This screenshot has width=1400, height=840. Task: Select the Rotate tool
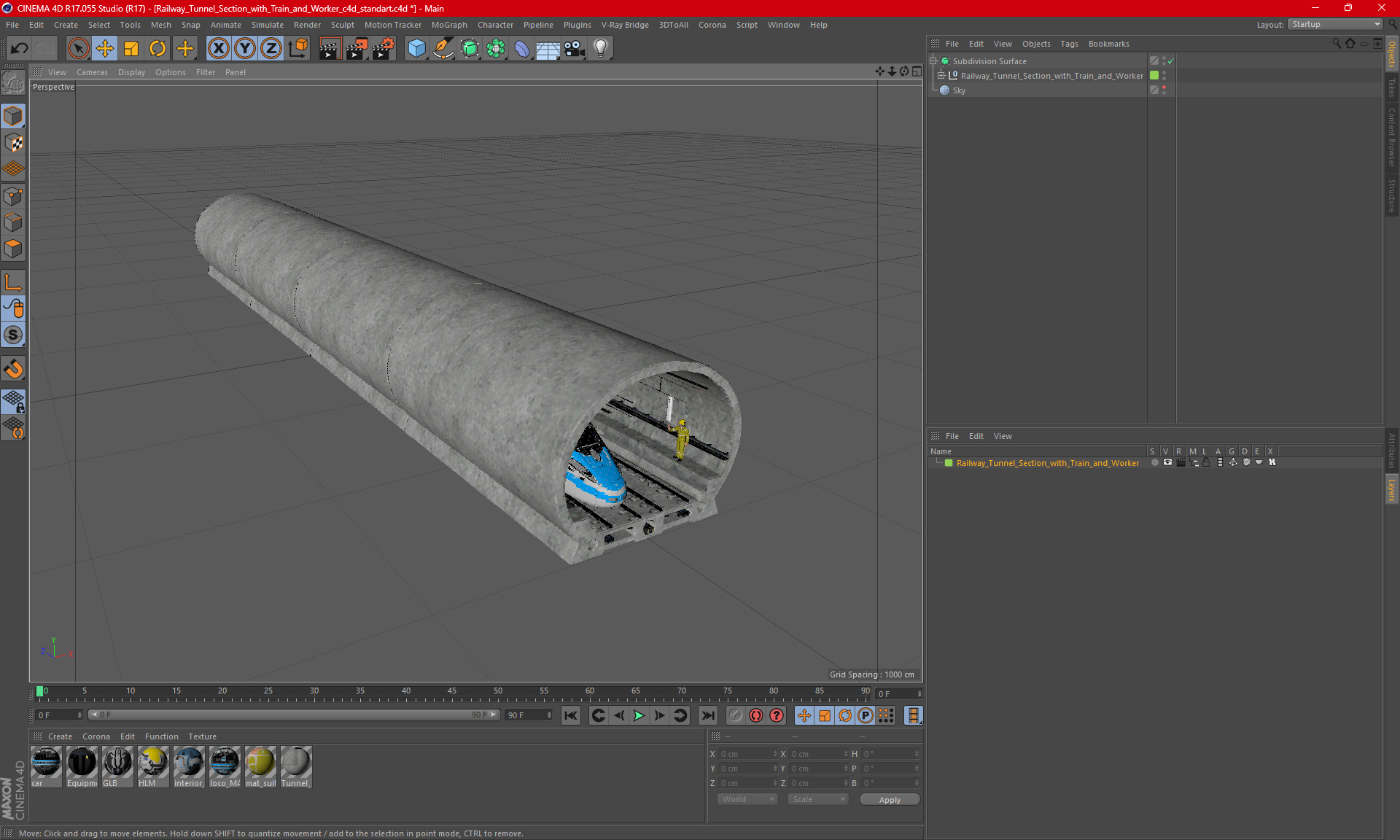coord(157,49)
